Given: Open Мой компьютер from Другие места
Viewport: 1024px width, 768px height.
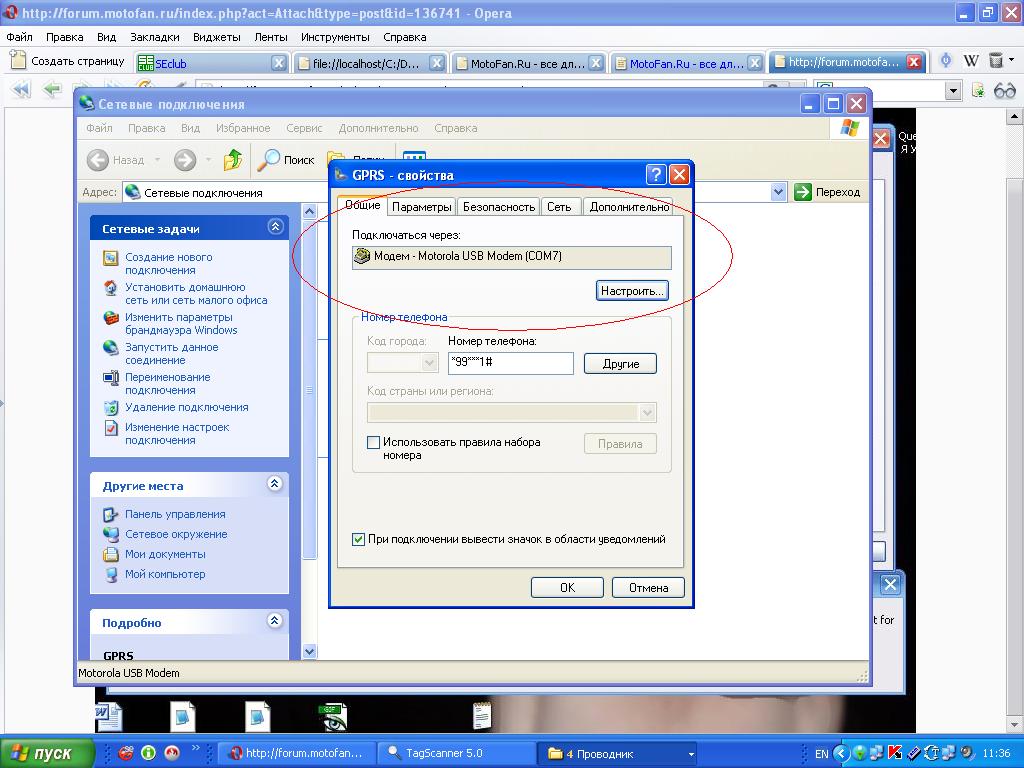Looking at the screenshot, I should (165, 575).
